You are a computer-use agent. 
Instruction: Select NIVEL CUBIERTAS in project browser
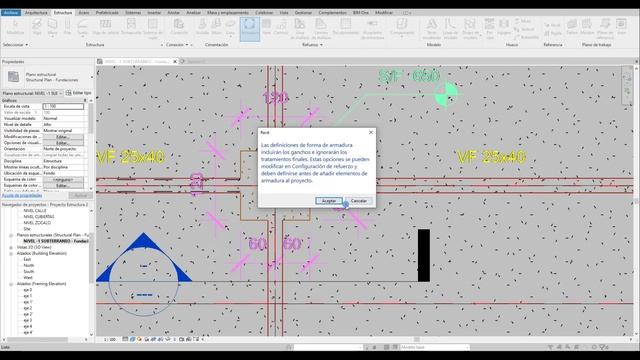(39, 217)
